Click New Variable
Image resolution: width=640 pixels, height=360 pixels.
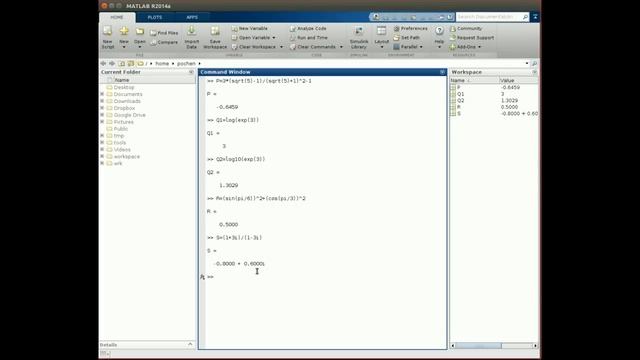click(249, 29)
